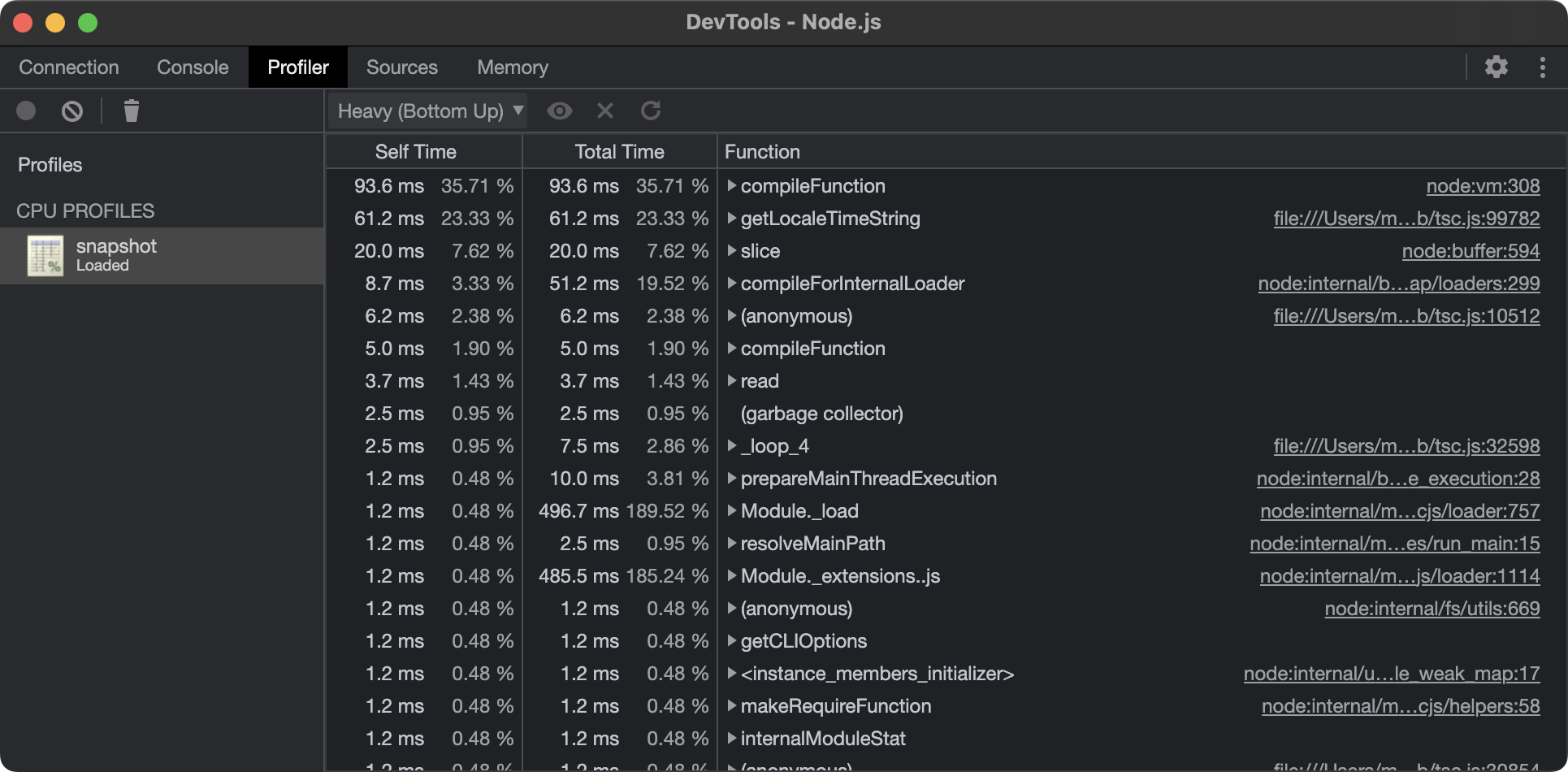This screenshot has height=772, width=1568.
Task: Restore all functions with refresh icon
Action: [x=651, y=111]
